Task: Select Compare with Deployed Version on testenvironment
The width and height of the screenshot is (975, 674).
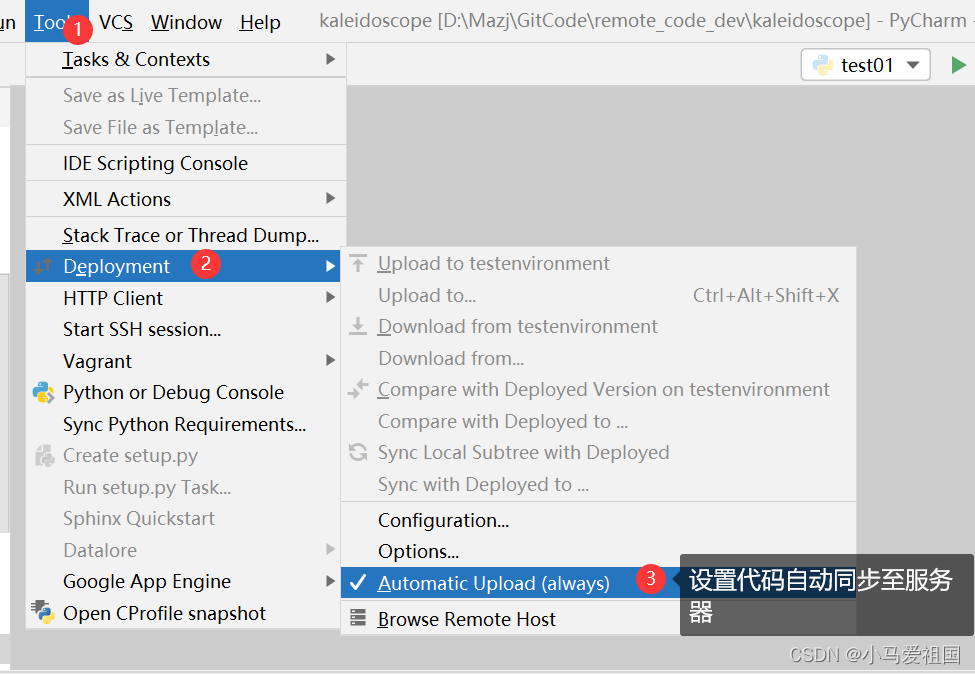Action: (x=598, y=389)
